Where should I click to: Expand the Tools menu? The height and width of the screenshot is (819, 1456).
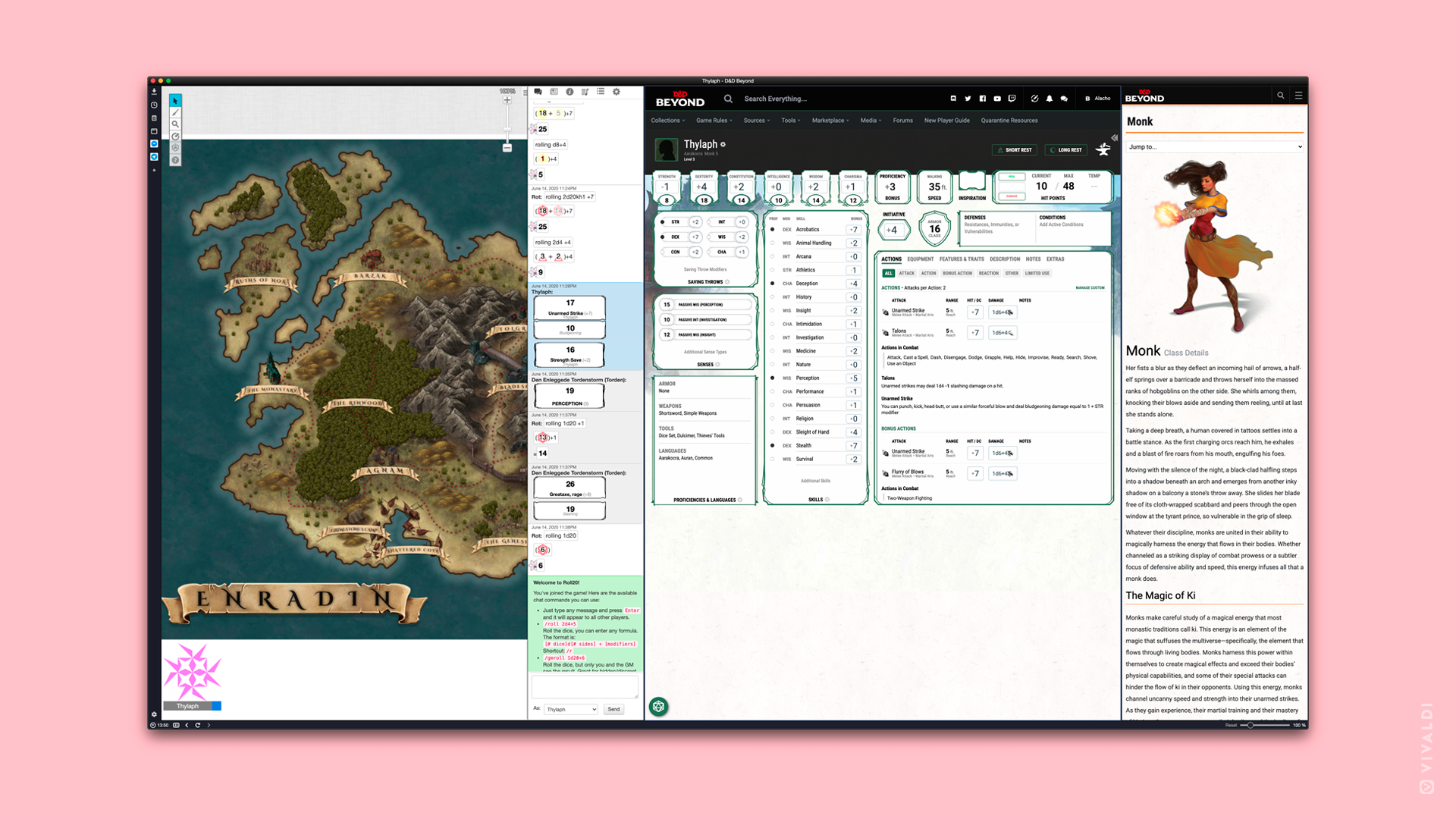coord(791,121)
